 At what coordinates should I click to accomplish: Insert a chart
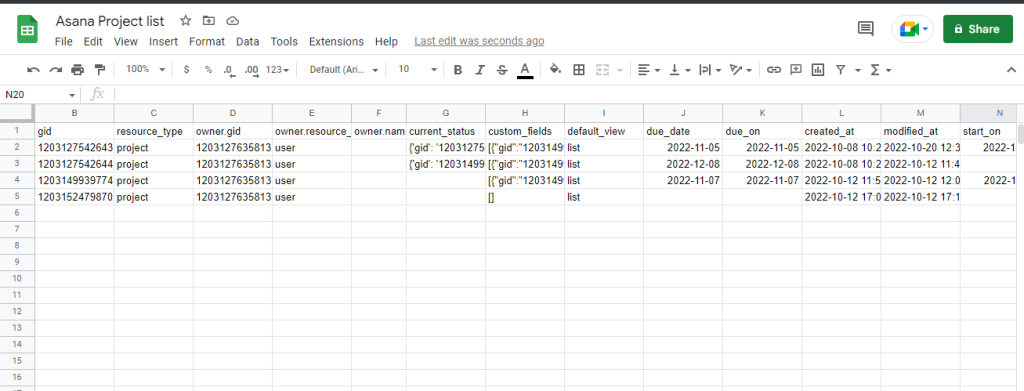818,69
